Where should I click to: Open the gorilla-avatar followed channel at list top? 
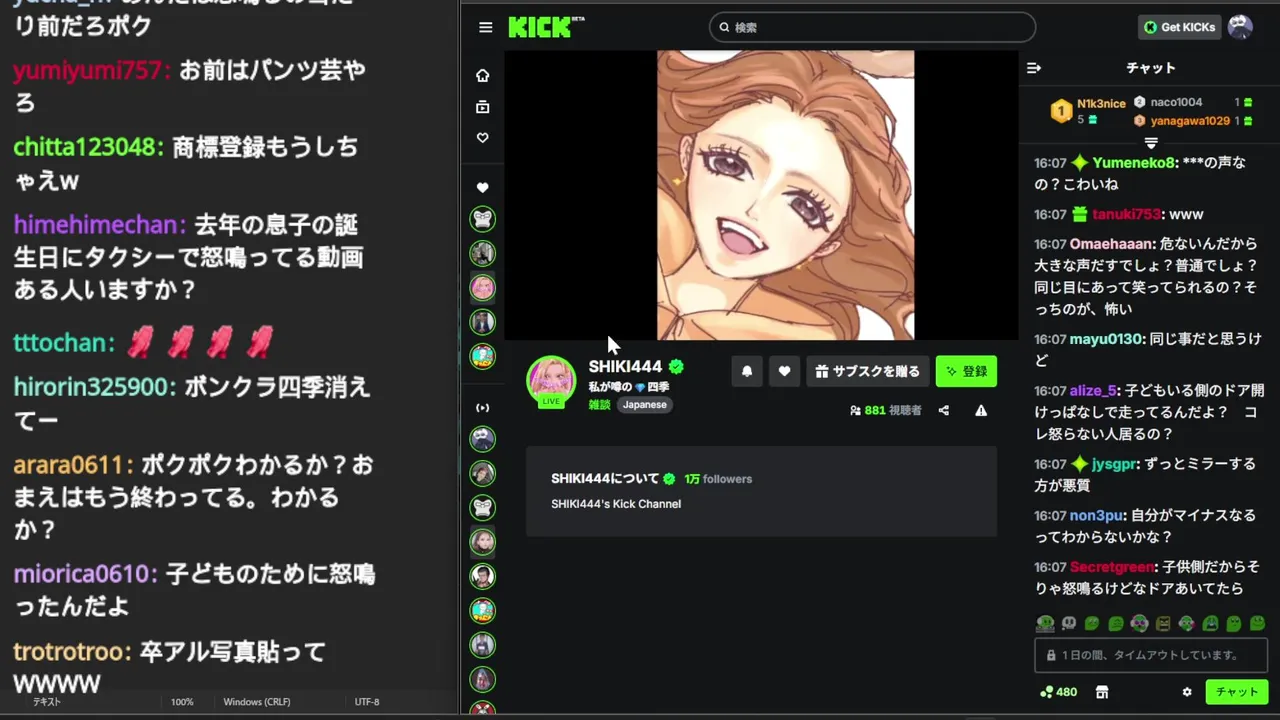click(x=483, y=219)
